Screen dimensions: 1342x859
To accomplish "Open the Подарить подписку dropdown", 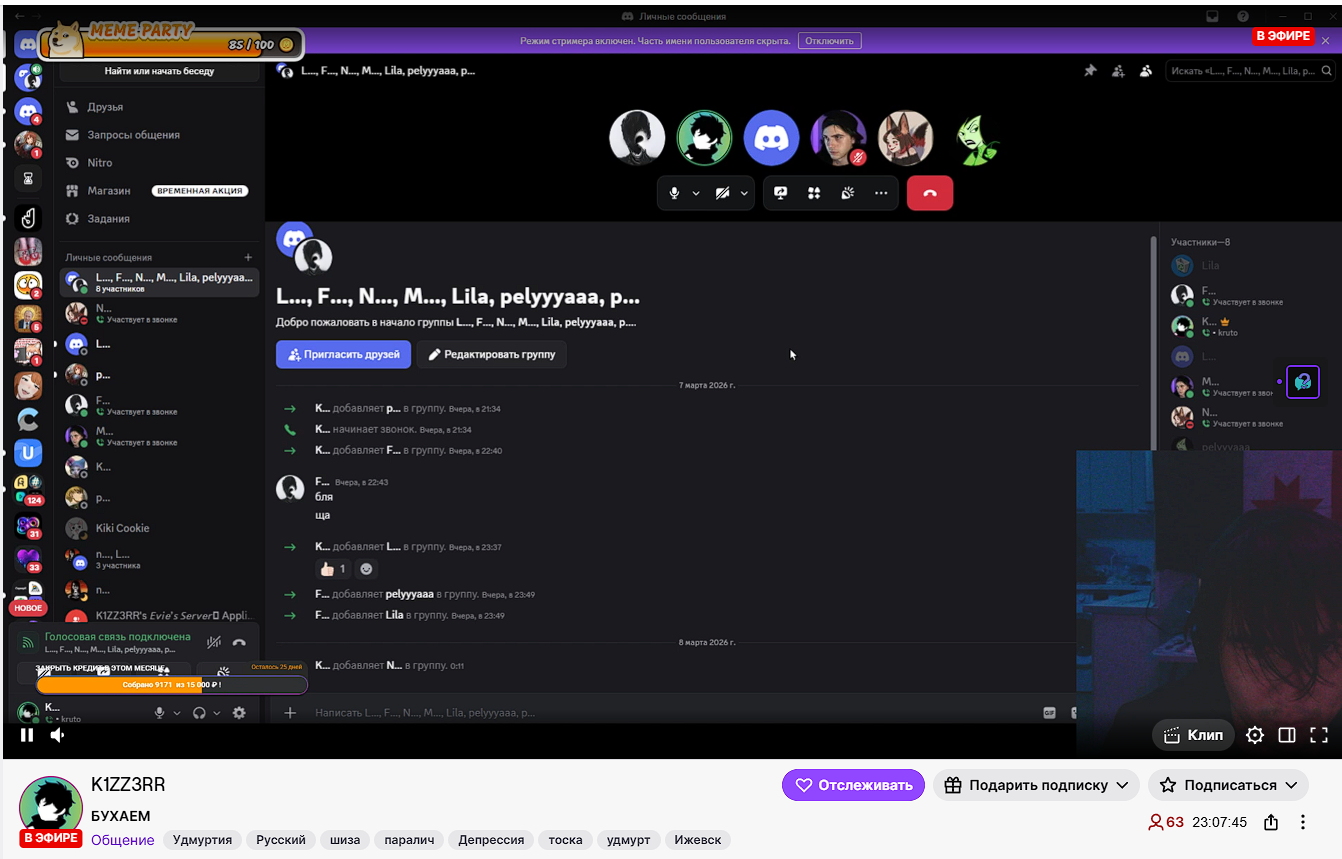I will pyautogui.click(x=1036, y=785).
